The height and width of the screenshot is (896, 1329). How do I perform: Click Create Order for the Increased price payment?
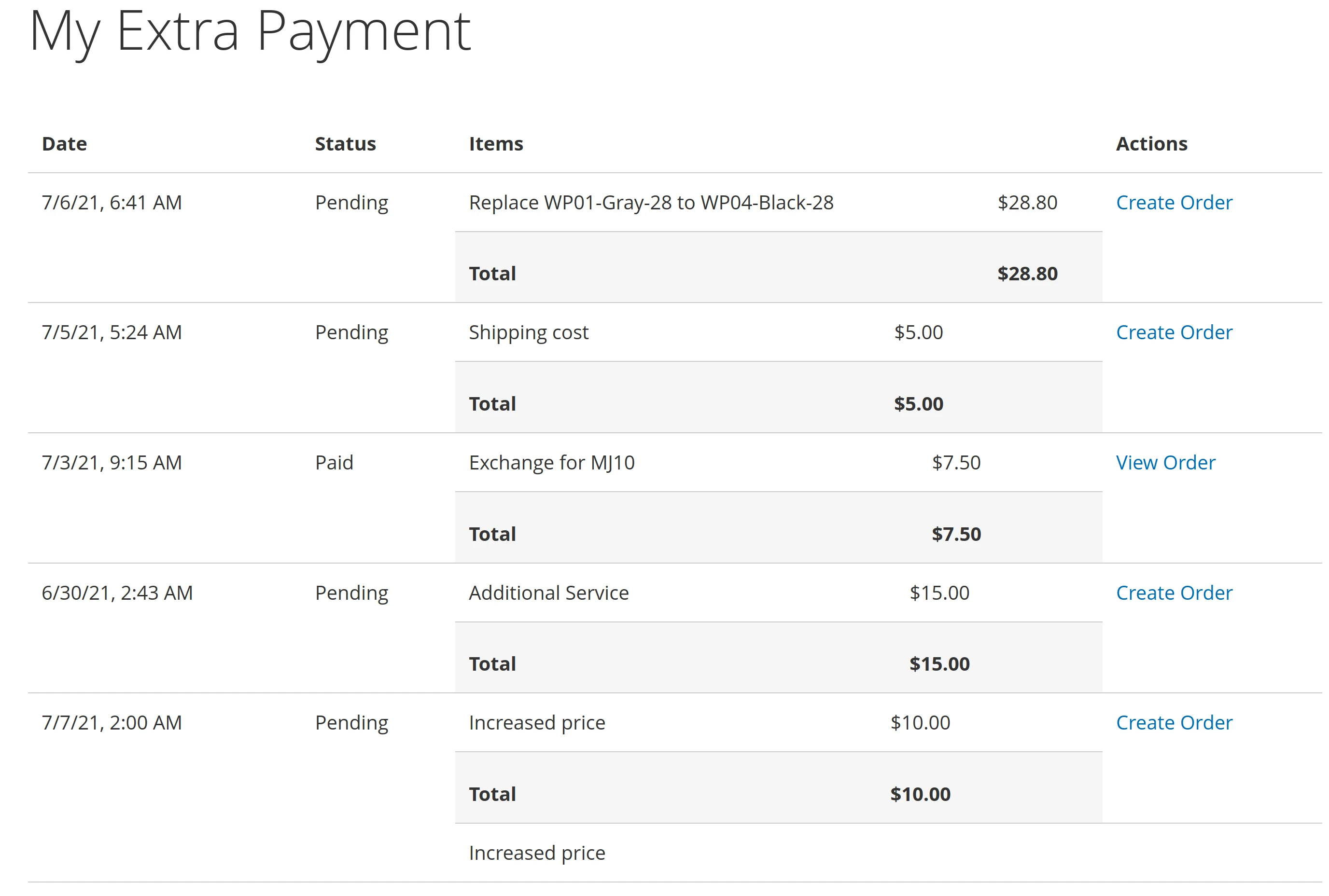[x=1173, y=722]
